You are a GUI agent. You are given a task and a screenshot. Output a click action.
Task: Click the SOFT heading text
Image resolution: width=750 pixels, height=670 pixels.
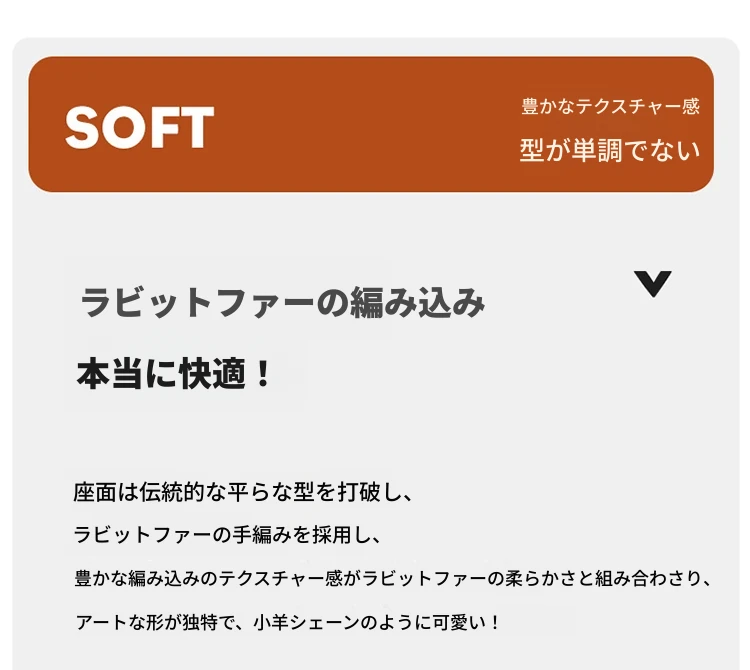[140, 127]
